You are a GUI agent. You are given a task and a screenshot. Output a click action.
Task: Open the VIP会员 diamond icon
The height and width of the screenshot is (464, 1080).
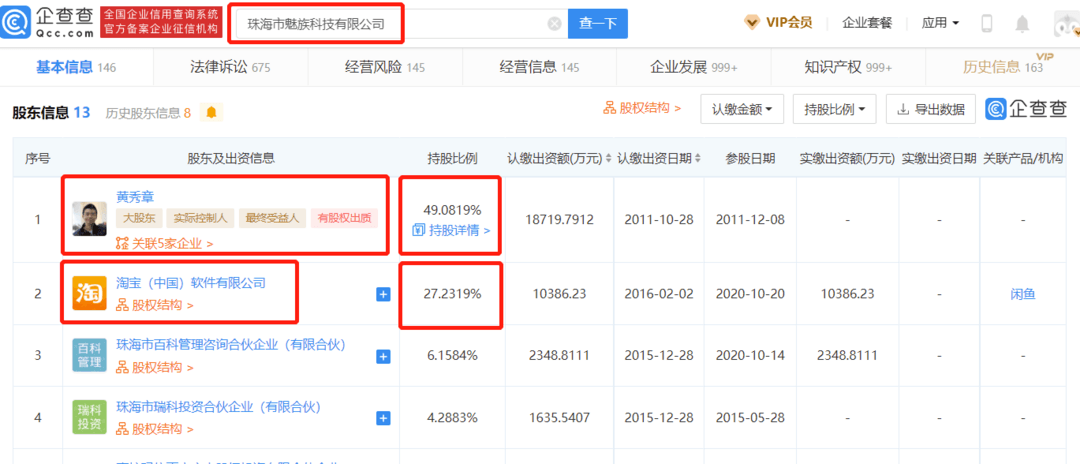click(x=752, y=23)
